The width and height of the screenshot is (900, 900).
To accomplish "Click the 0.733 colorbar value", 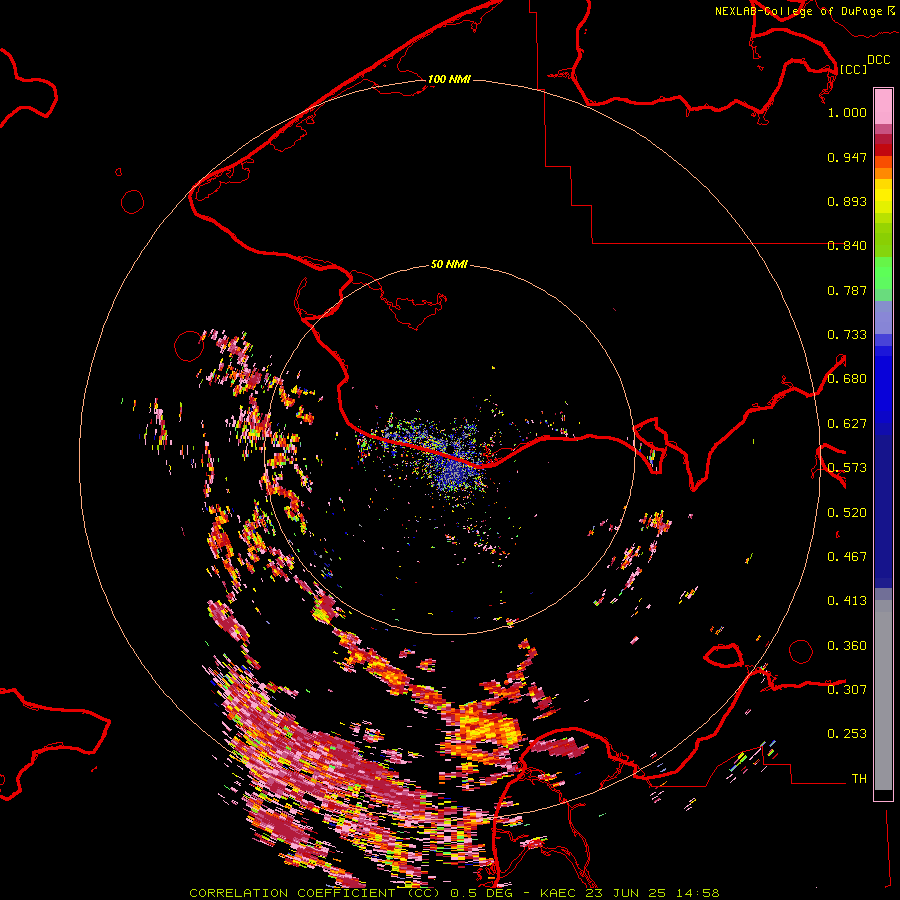I will [847, 335].
